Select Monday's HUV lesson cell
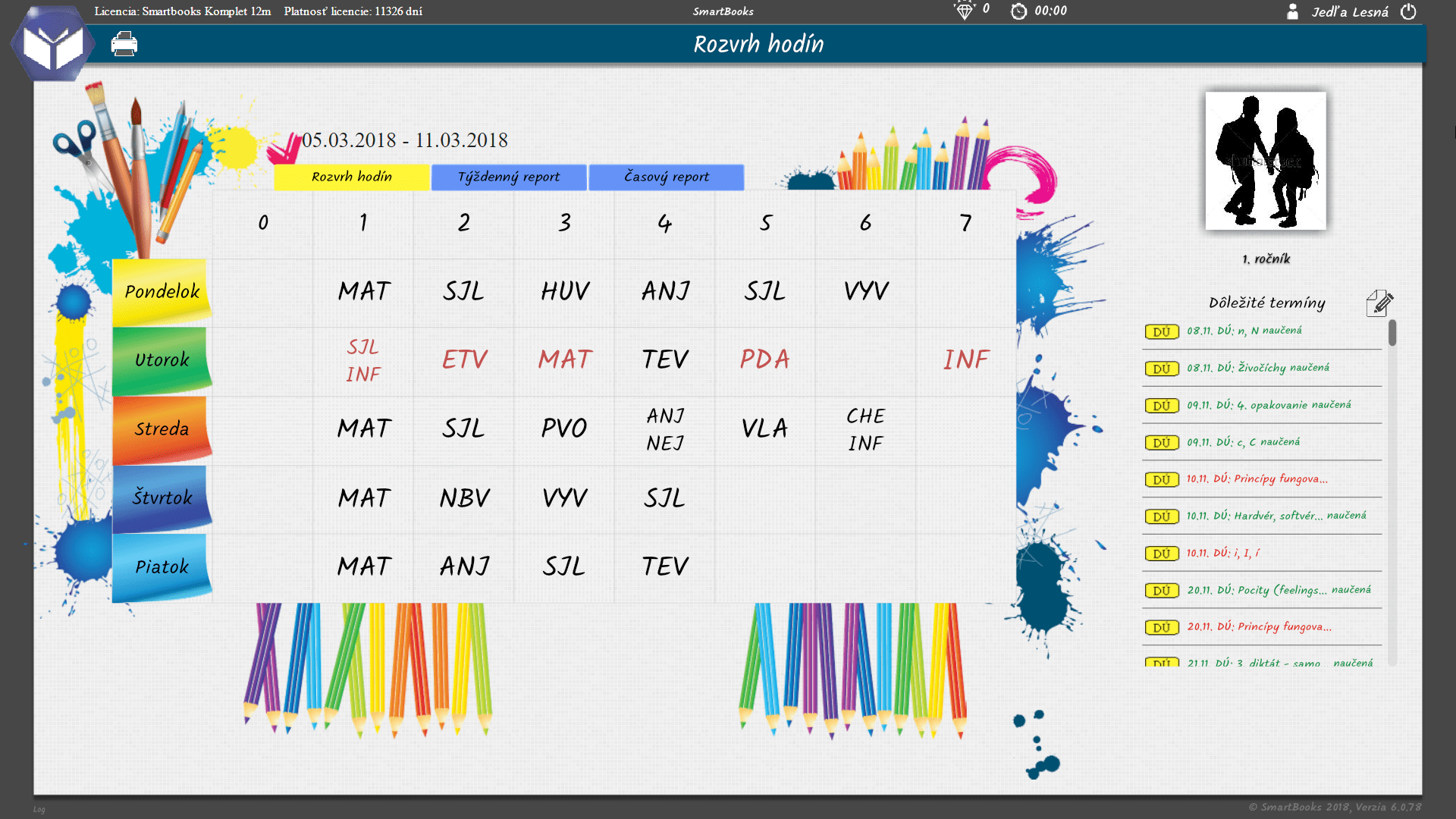This screenshot has width=1456, height=819. click(x=564, y=291)
